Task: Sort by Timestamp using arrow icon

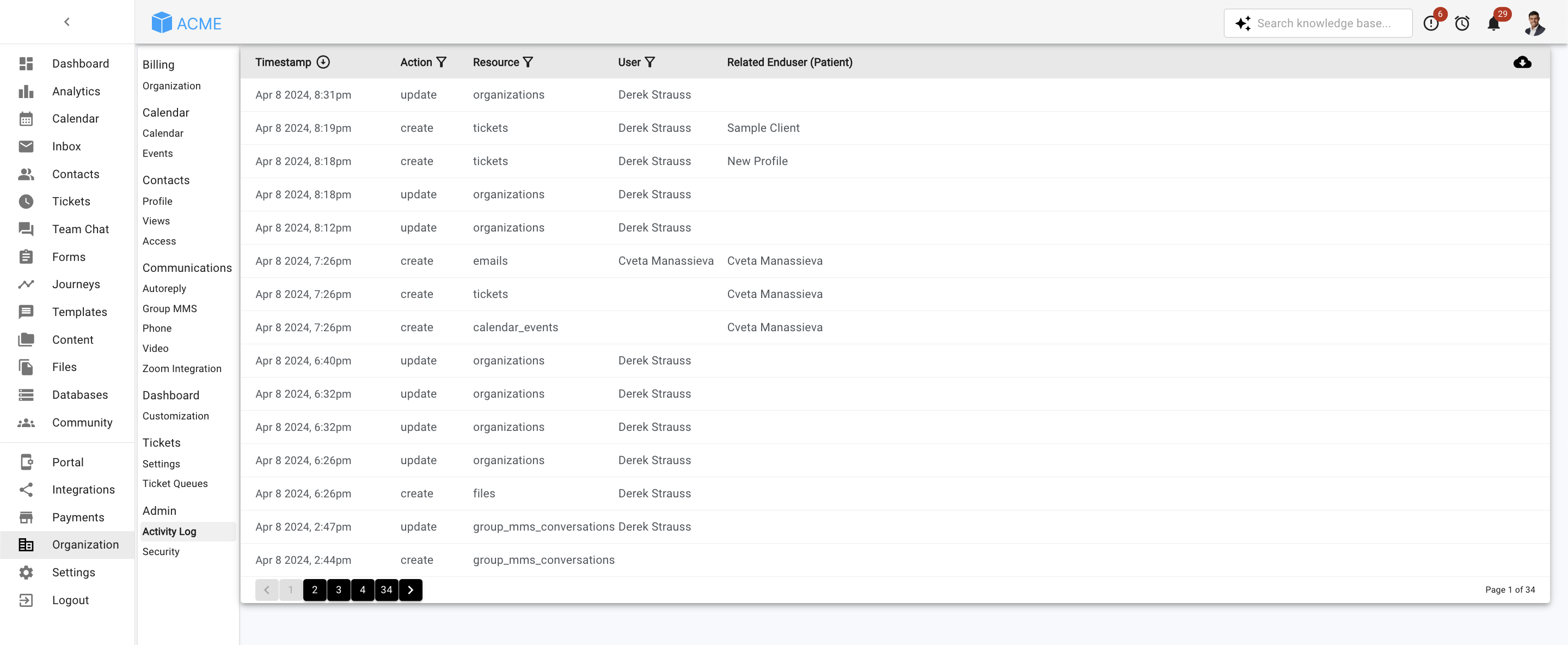Action: point(323,62)
